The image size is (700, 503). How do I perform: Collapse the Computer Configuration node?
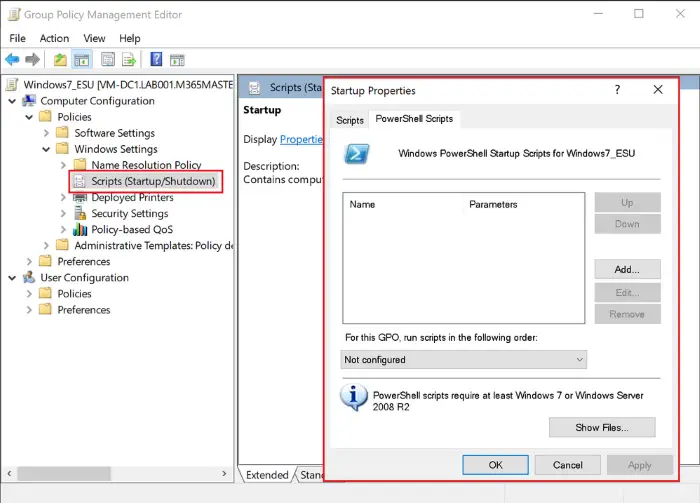12,101
